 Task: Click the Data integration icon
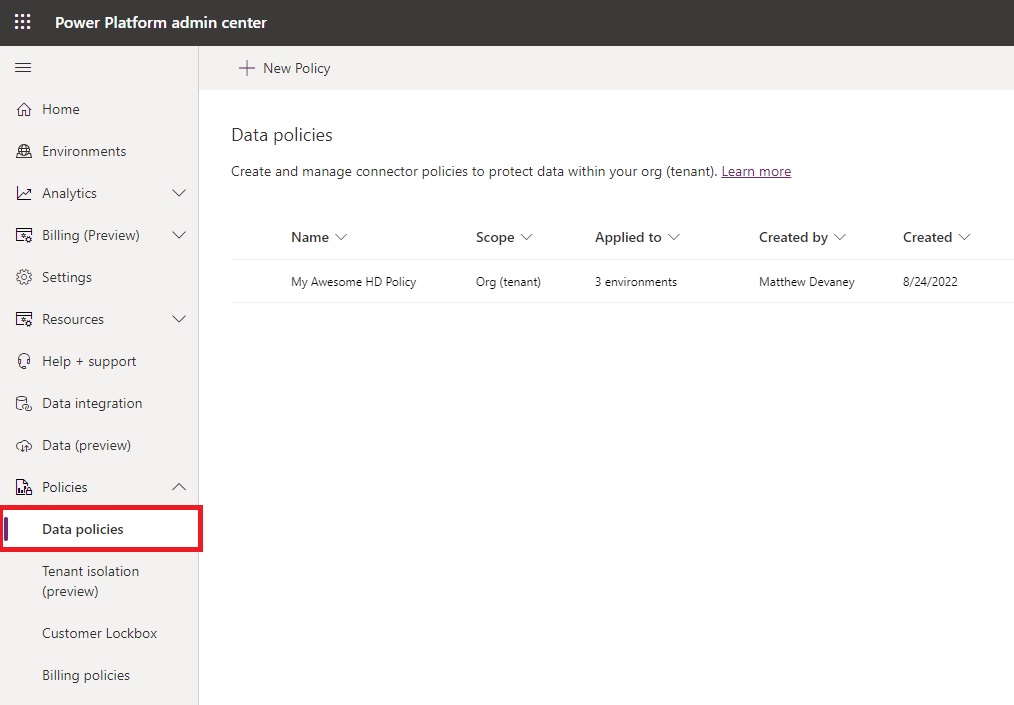pos(24,404)
